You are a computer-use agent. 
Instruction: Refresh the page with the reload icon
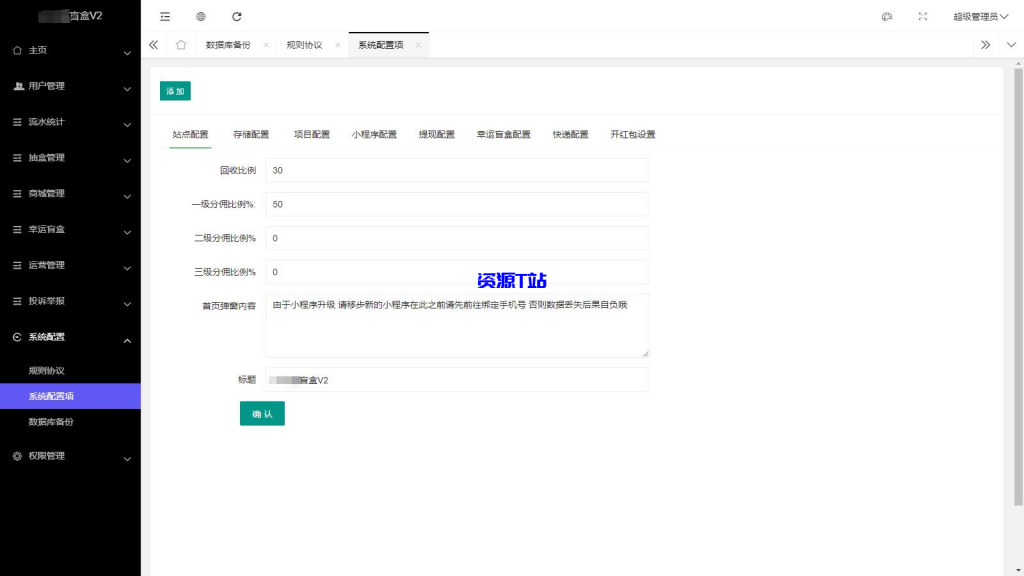pos(236,16)
